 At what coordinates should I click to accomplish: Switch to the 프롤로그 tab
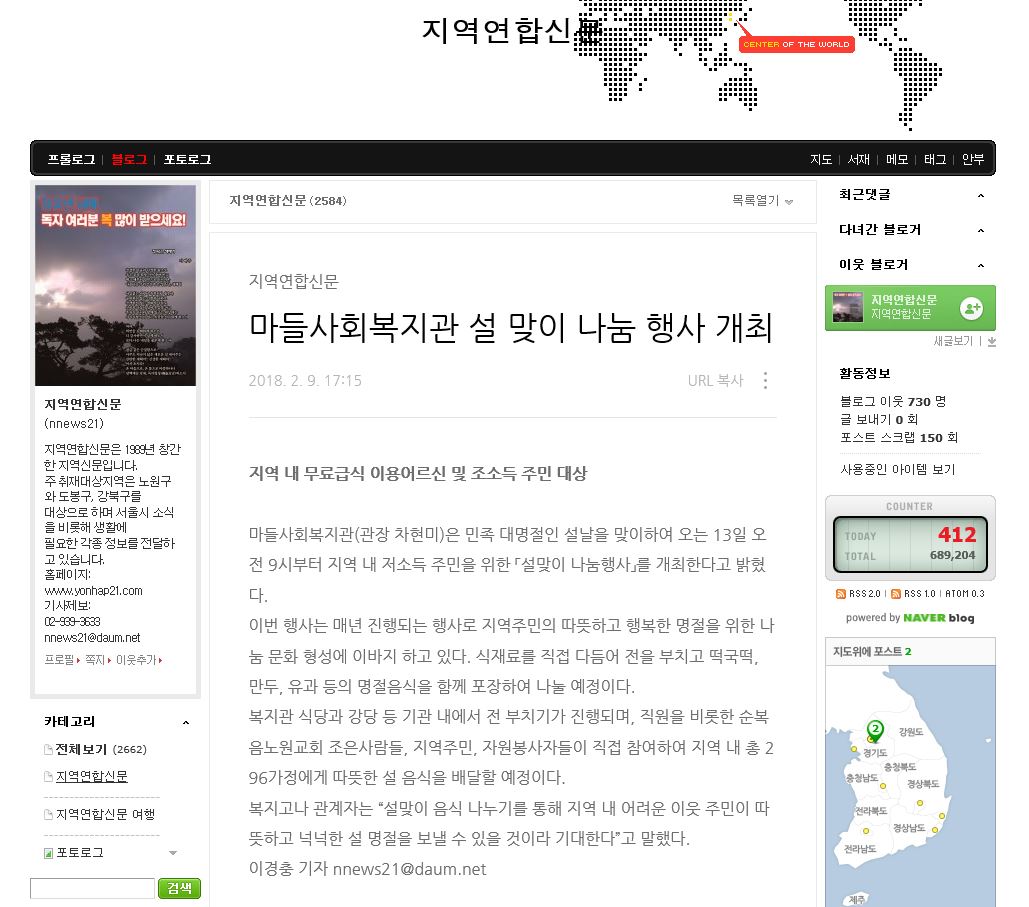click(x=71, y=159)
